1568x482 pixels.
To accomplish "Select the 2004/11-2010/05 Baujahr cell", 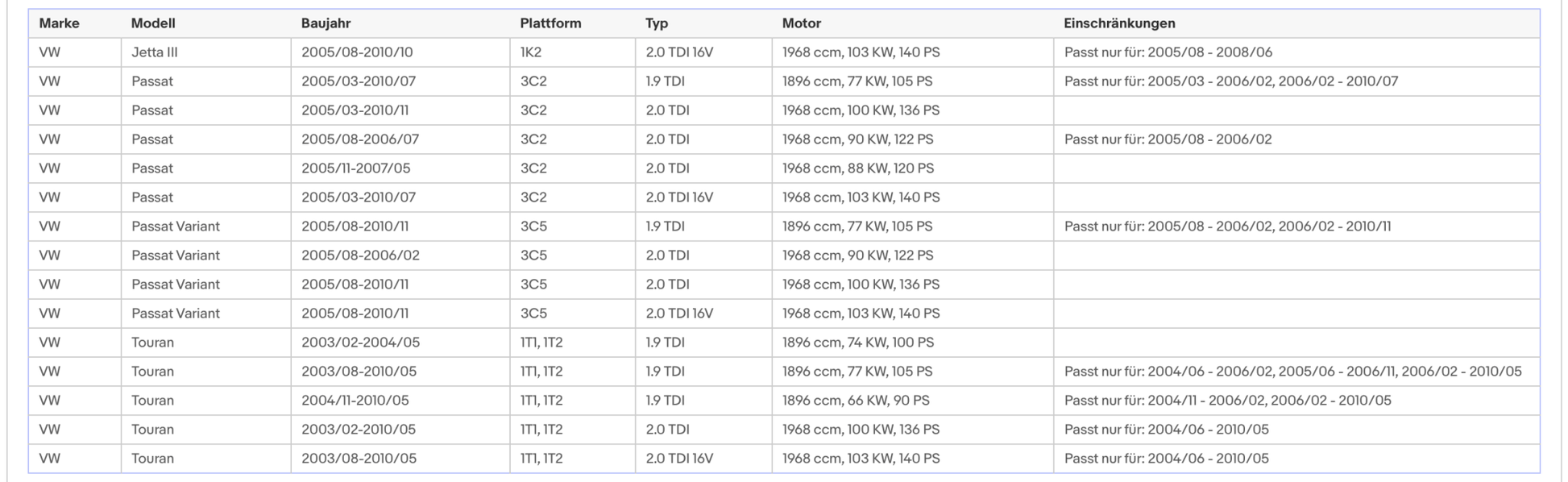I will [355, 401].
